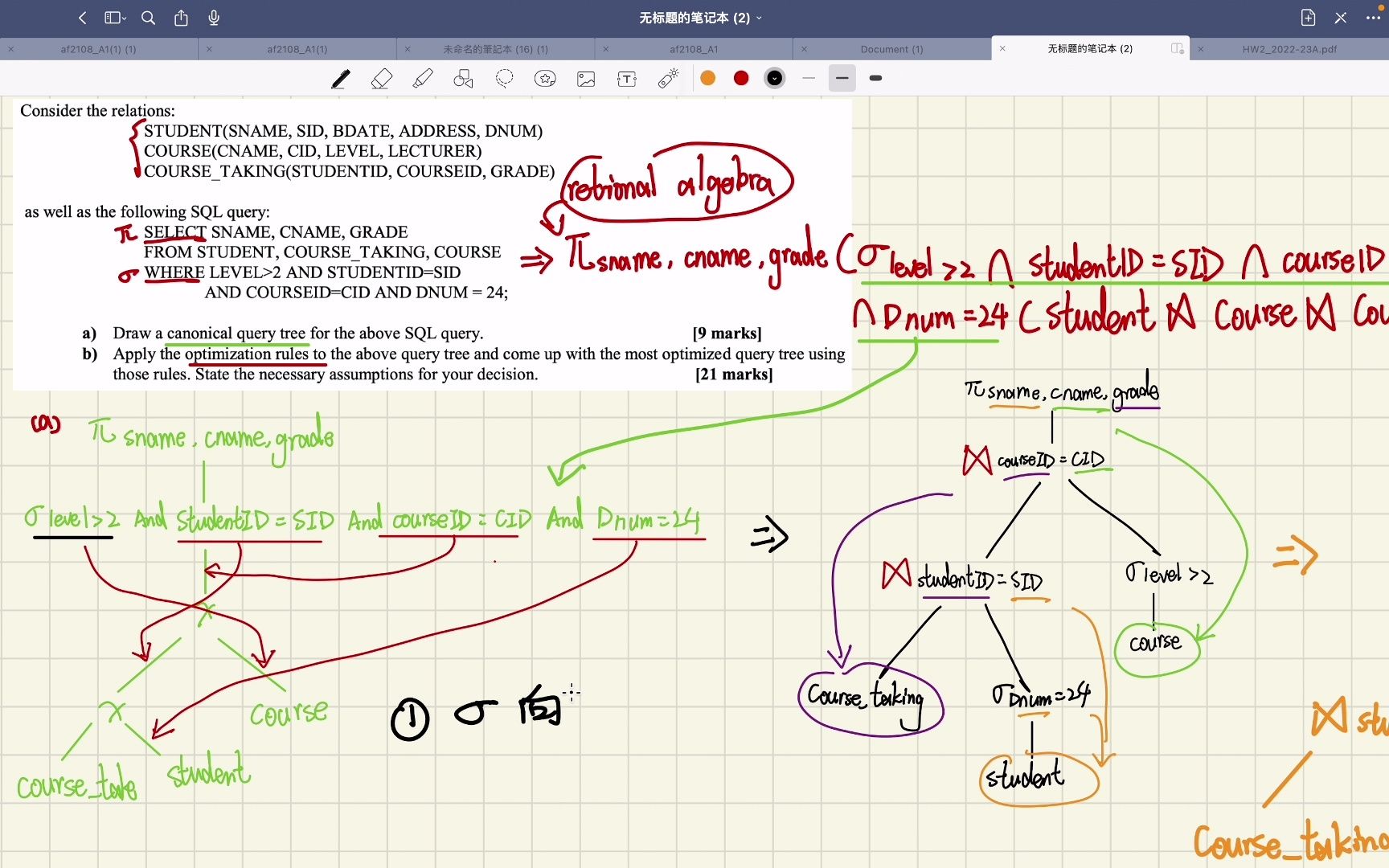The height and width of the screenshot is (868, 1389).
Task: Select the Shapes tool
Action: (x=464, y=79)
